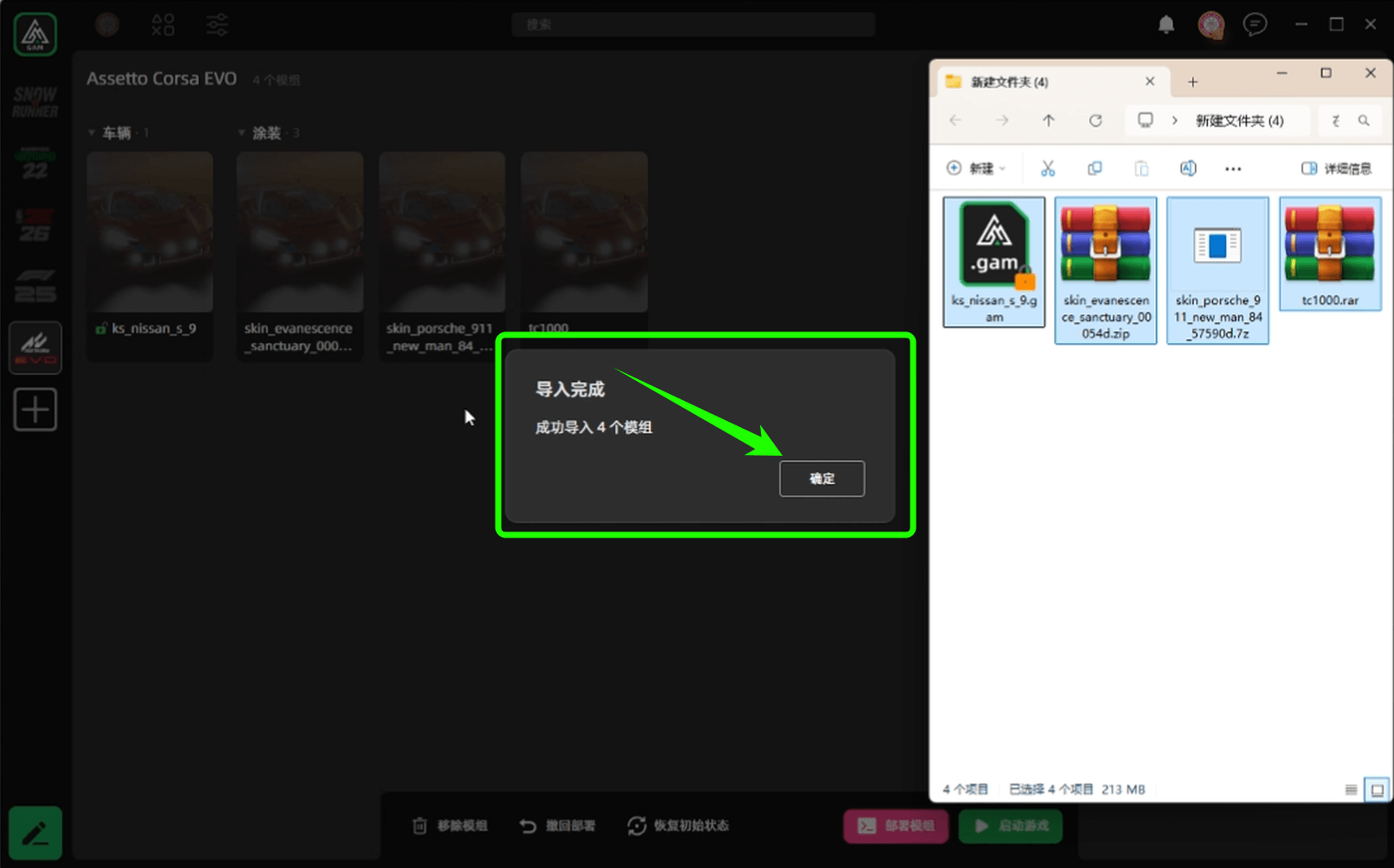The height and width of the screenshot is (868, 1394).
Task: Select the skin_evanescence_sanctuary mod card
Action: pyautogui.click(x=299, y=256)
